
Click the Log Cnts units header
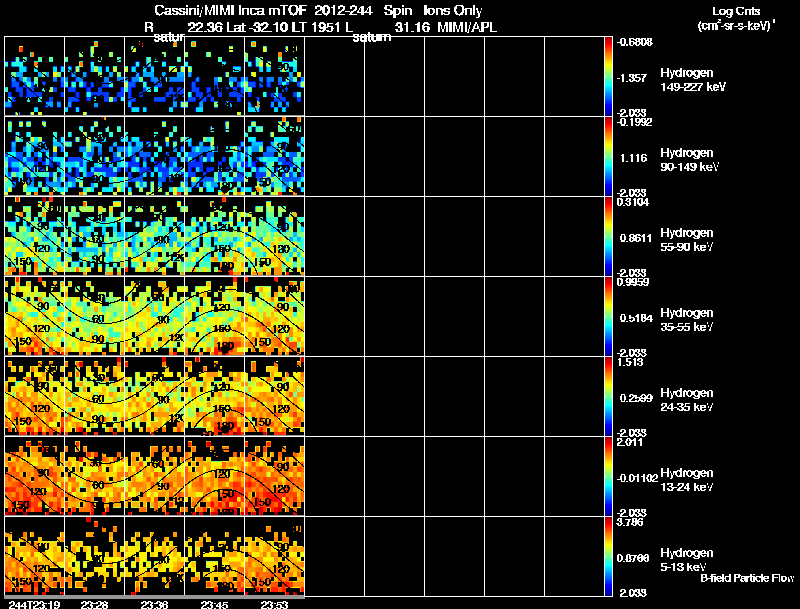[736, 18]
